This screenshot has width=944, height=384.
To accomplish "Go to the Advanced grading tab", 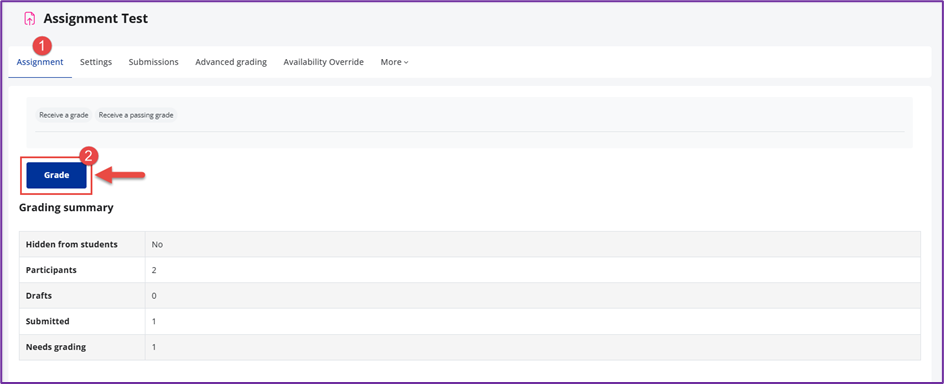I will (231, 62).
